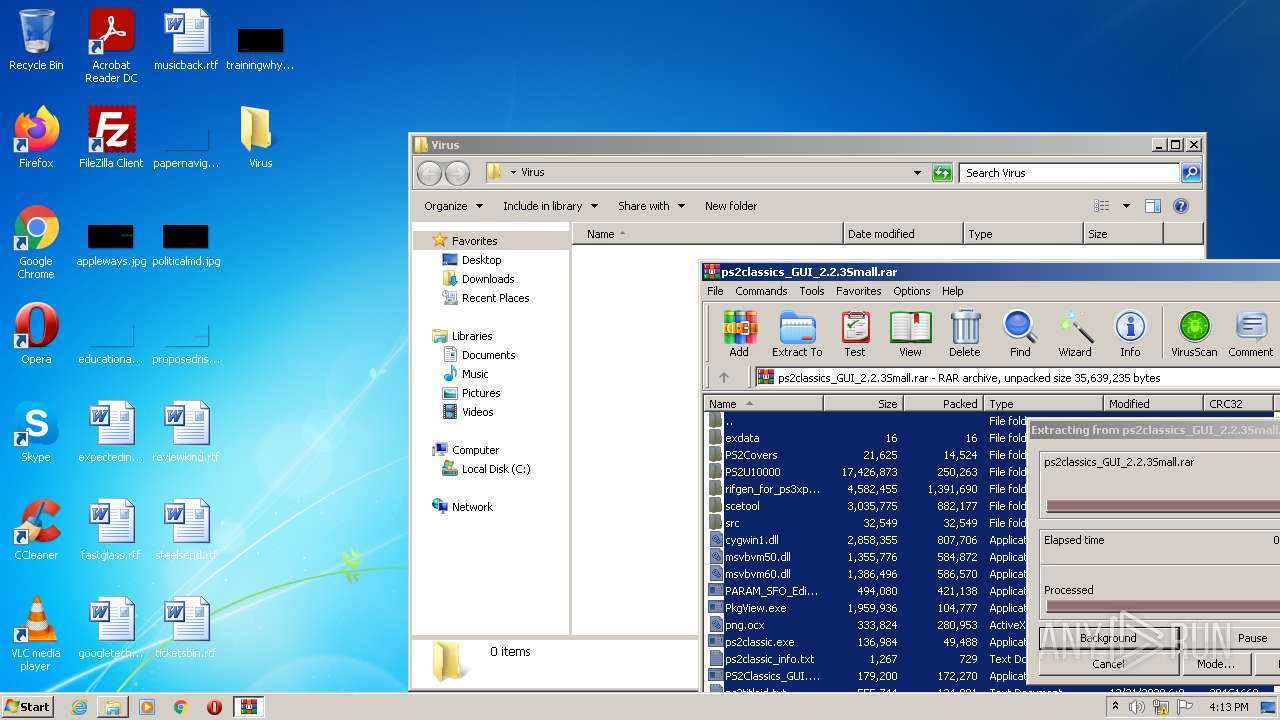Image resolution: width=1280 pixels, height=720 pixels.
Task: Expand the Share with dropdown
Action: pyautogui.click(x=651, y=206)
